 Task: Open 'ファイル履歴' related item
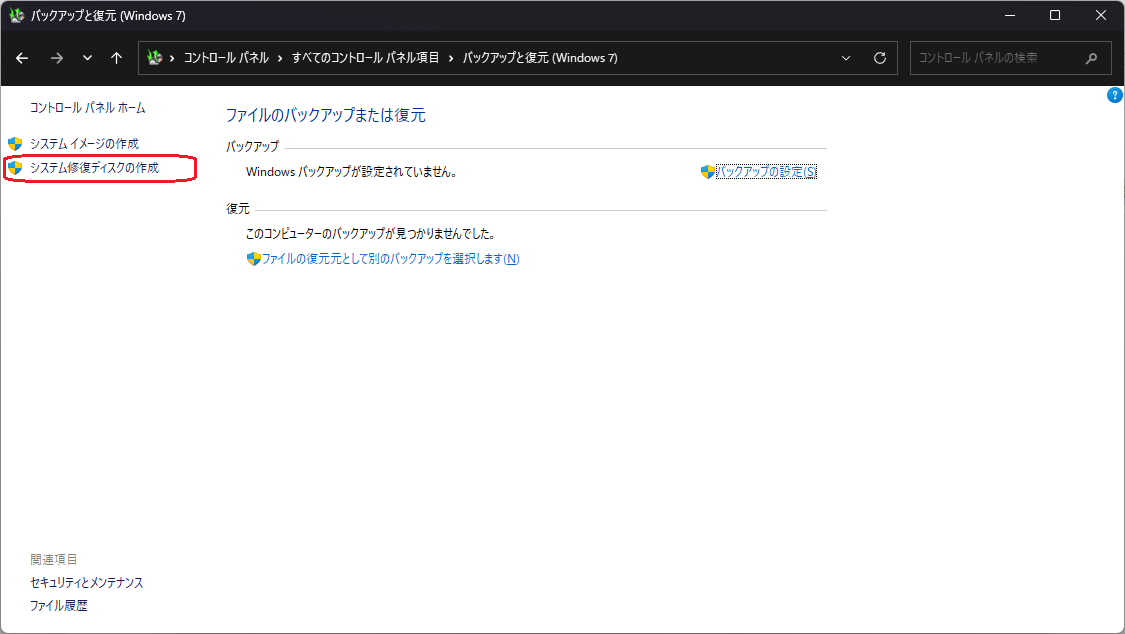[x=58, y=605]
